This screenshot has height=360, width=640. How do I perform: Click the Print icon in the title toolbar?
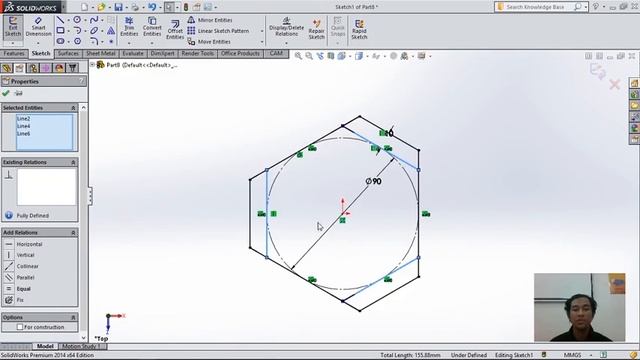click(x=135, y=7)
